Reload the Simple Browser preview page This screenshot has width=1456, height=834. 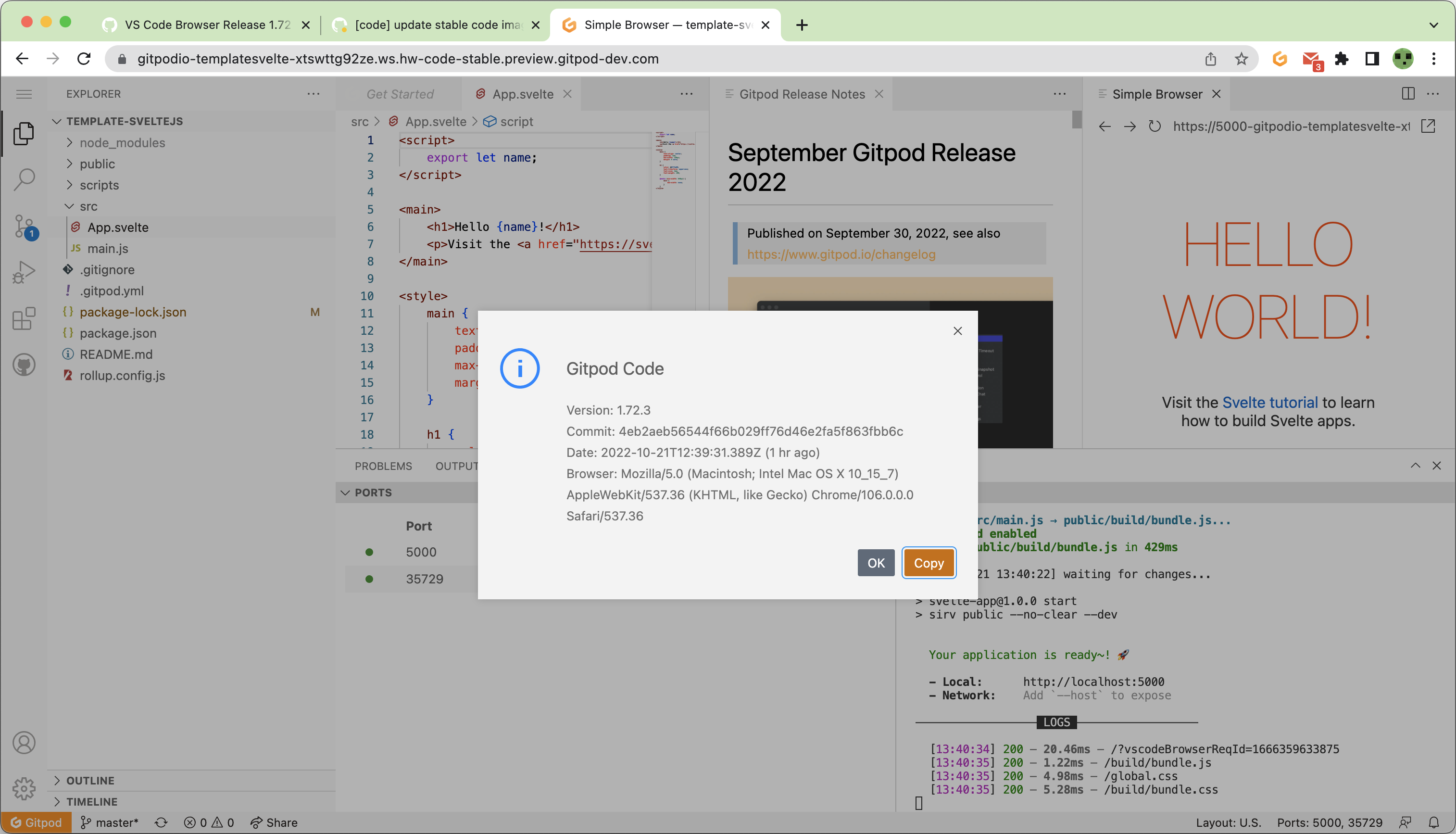(1154, 126)
